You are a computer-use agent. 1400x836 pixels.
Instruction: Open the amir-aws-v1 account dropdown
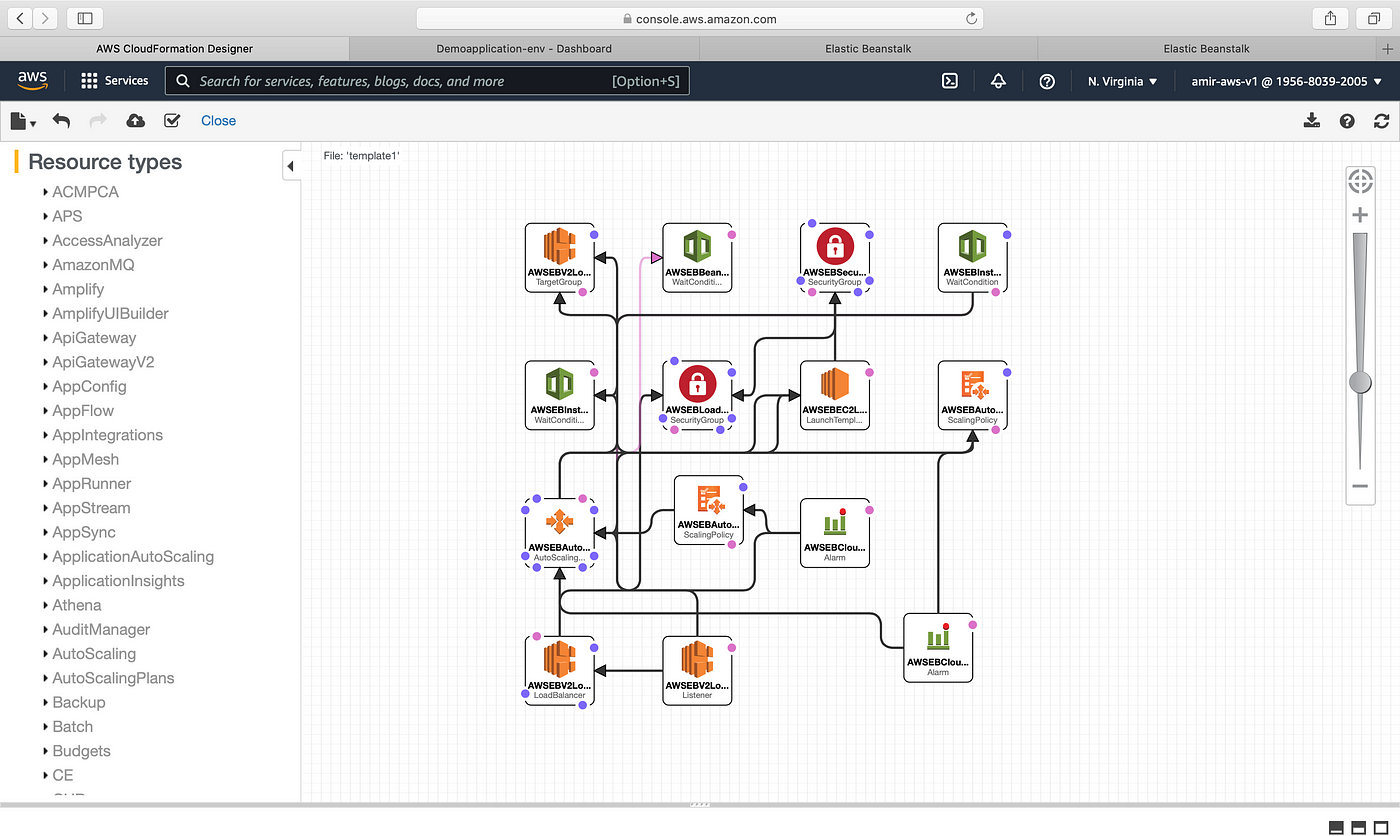(x=1286, y=82)
